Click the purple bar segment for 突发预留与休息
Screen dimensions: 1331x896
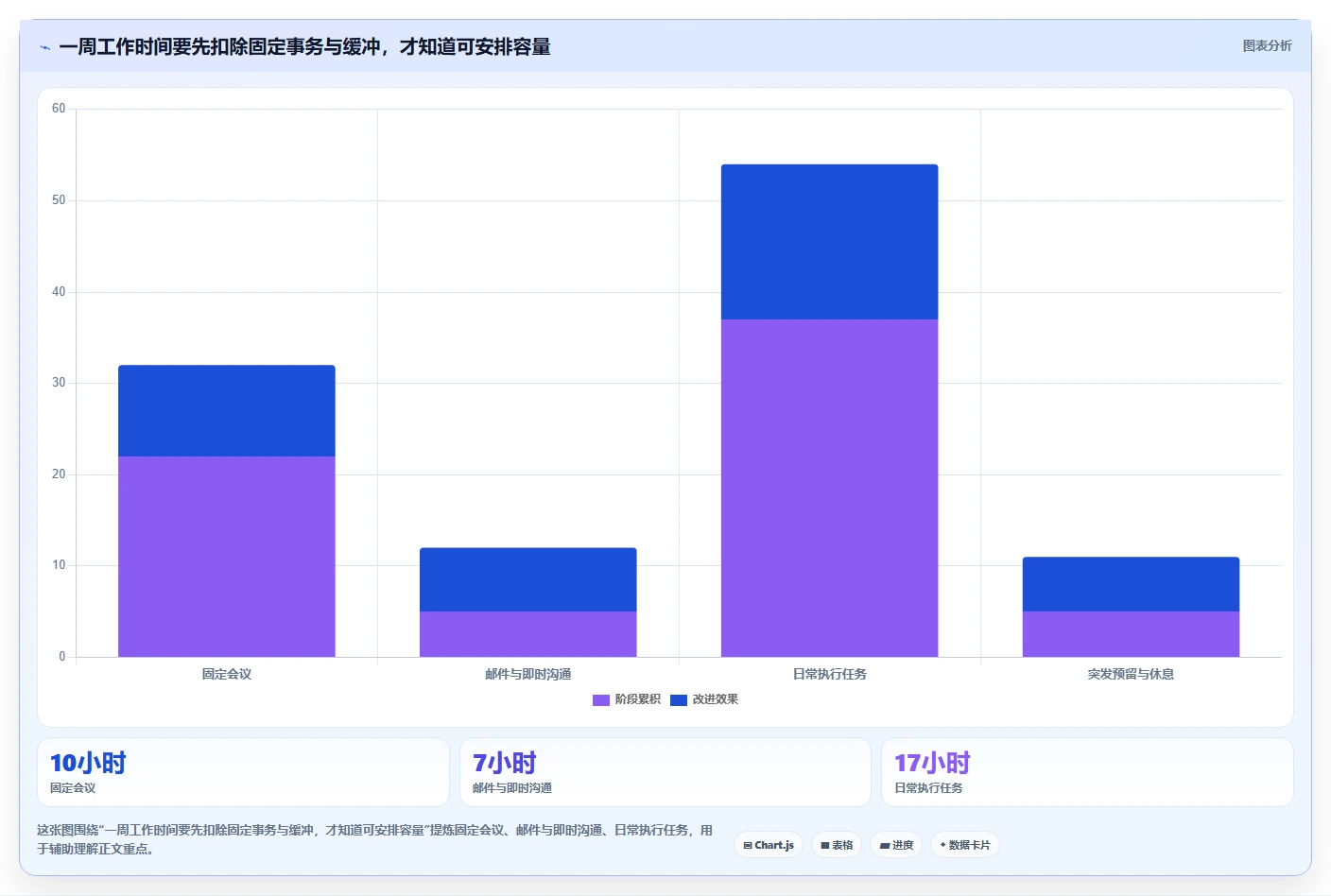(1132, 634)
